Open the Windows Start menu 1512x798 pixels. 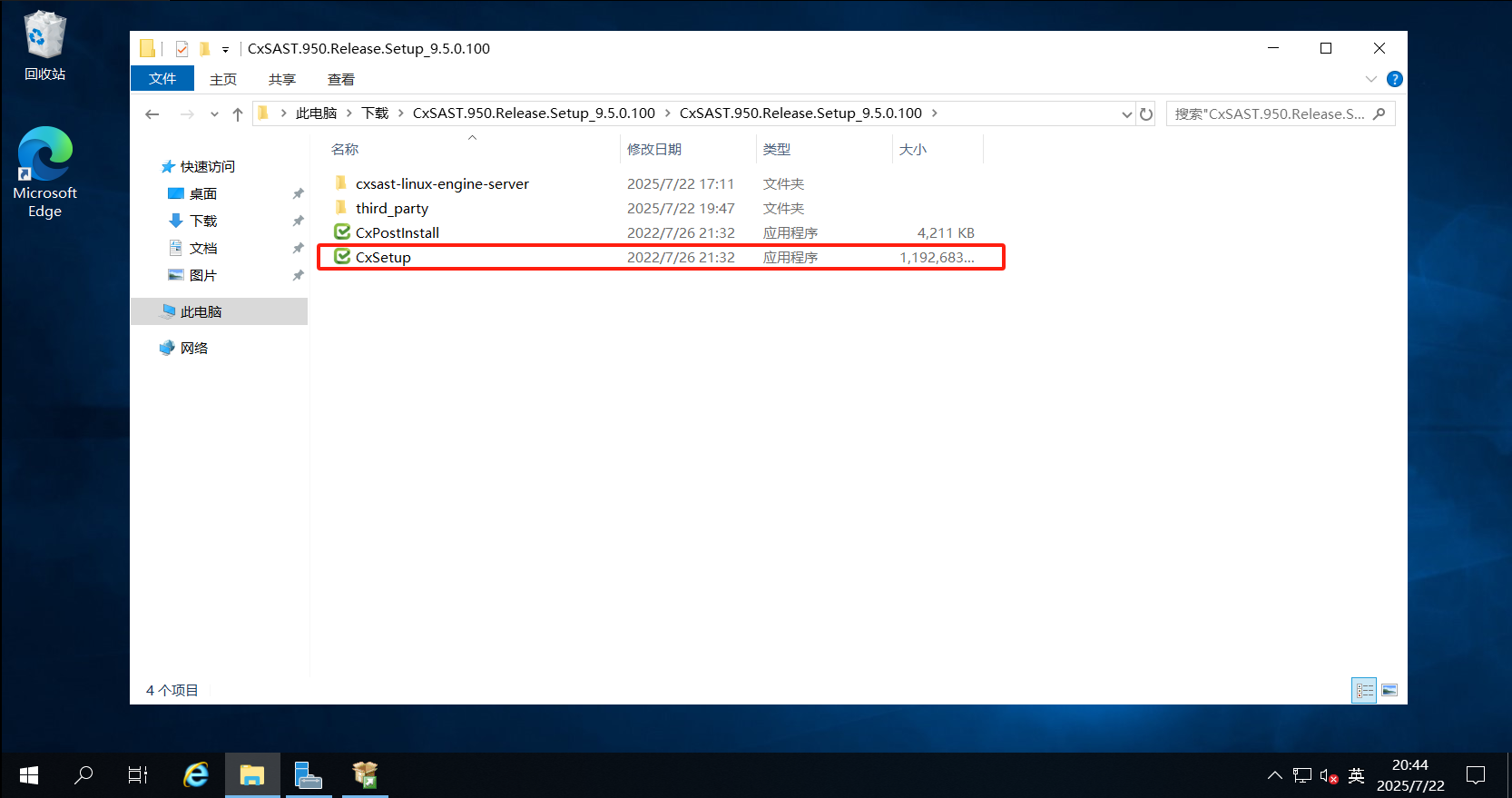[28, 775]
